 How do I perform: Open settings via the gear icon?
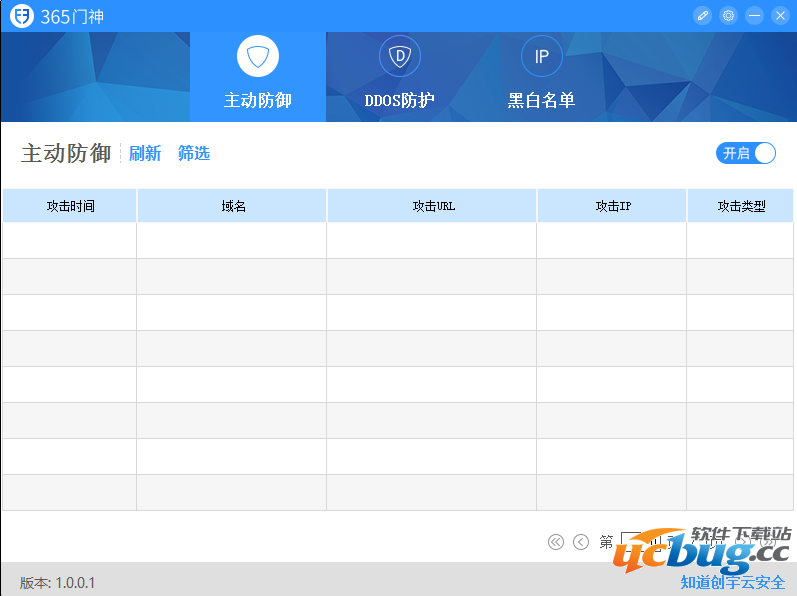pyautogui.click(x=729, y=15)
